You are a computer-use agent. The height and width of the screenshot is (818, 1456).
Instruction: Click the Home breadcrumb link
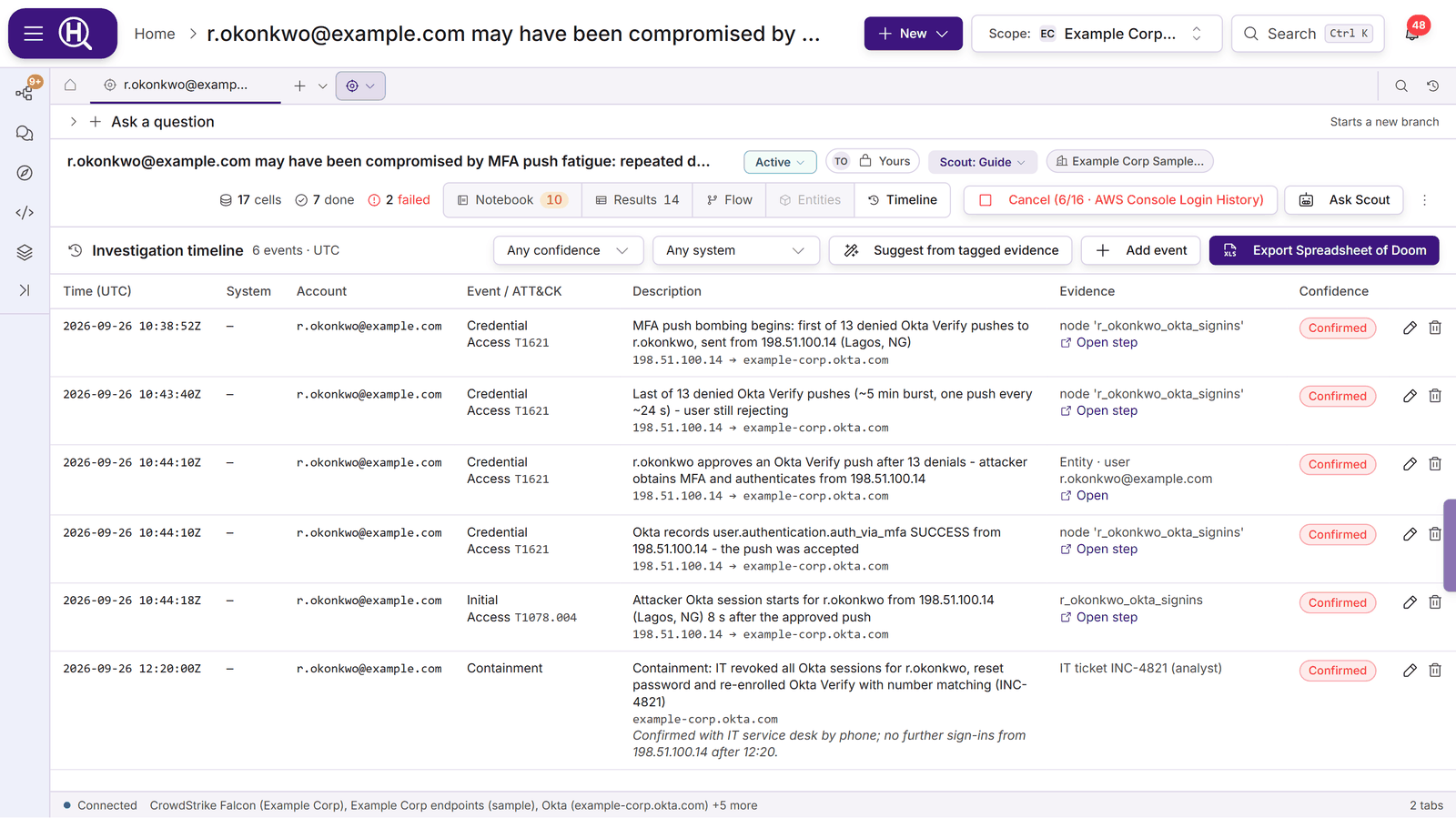tap(155, 34)
